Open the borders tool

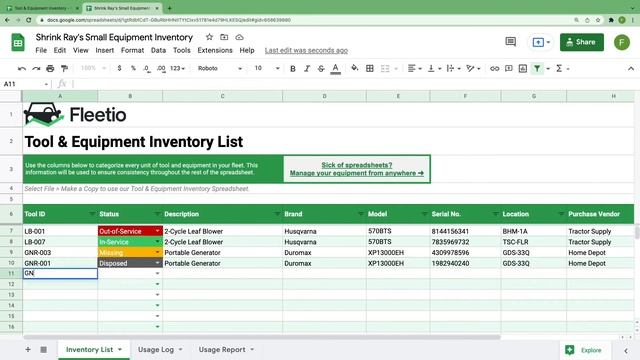click(370, 68)
